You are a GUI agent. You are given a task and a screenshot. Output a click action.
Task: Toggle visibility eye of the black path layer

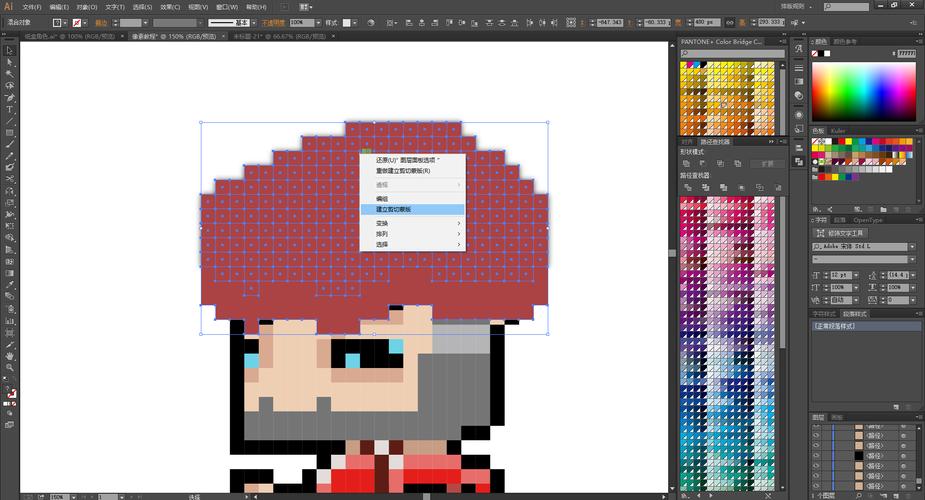(816, 456)
